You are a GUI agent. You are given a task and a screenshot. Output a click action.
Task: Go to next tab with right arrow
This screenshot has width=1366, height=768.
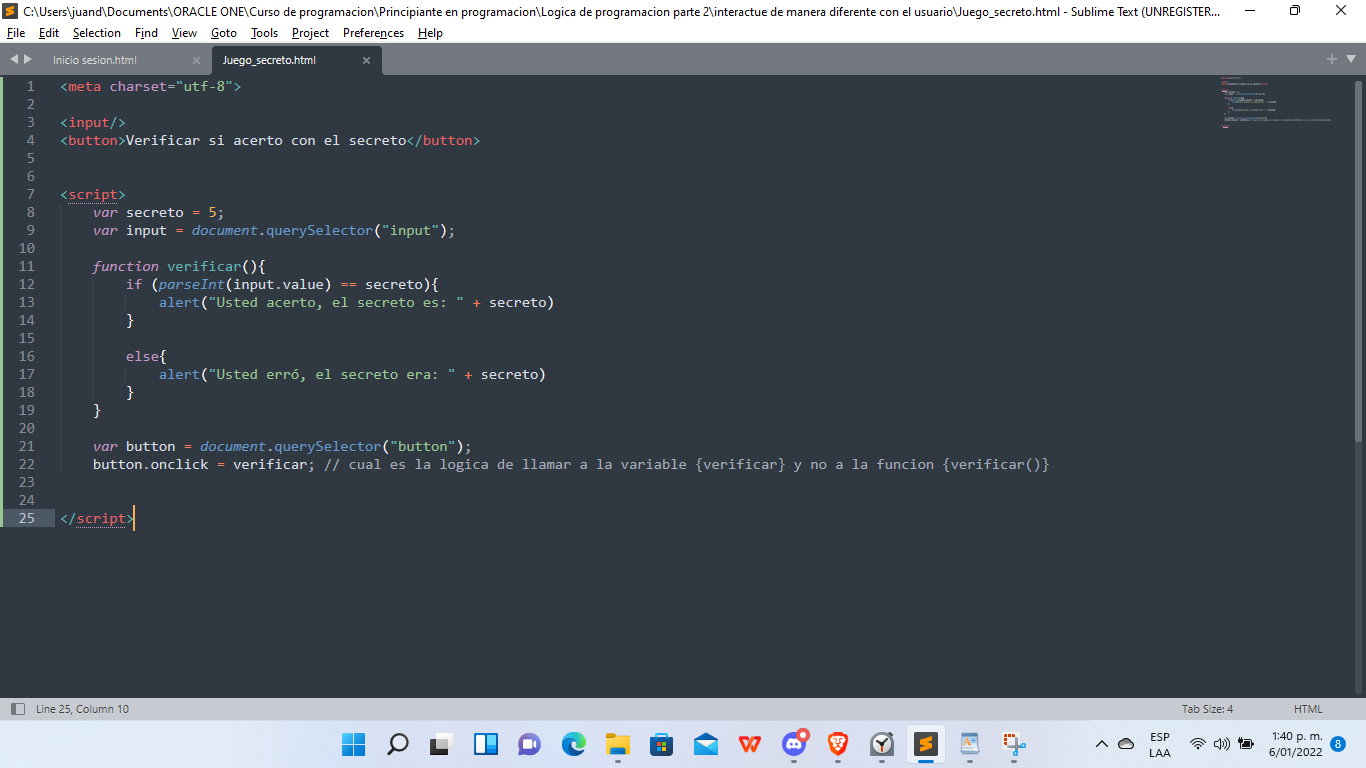click(28, 60)
